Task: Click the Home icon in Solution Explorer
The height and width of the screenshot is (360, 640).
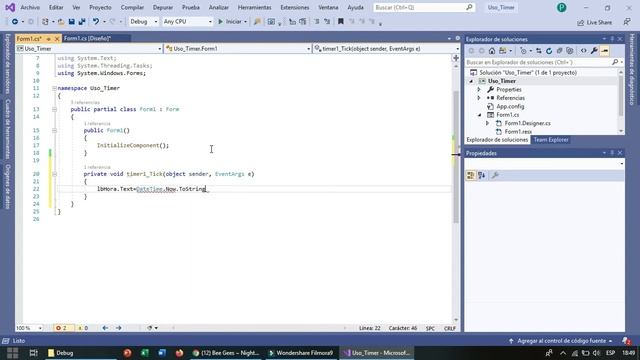Action: (x=492, y=51)
